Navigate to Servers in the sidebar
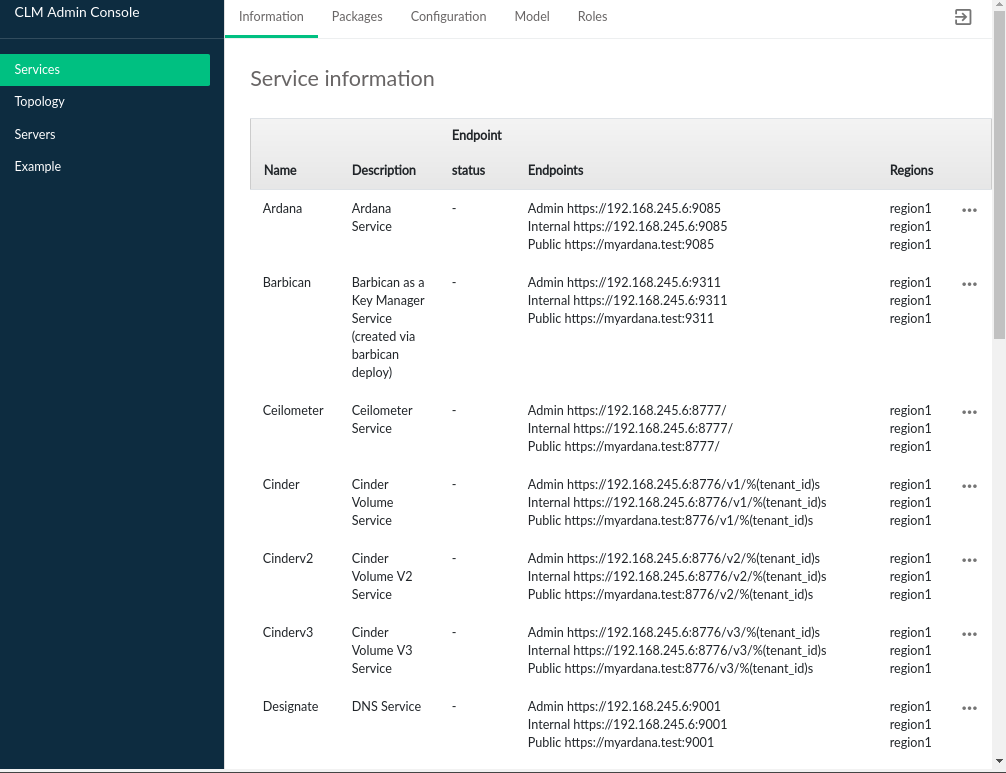This screenshot has height=773, width=1006. 35,134
